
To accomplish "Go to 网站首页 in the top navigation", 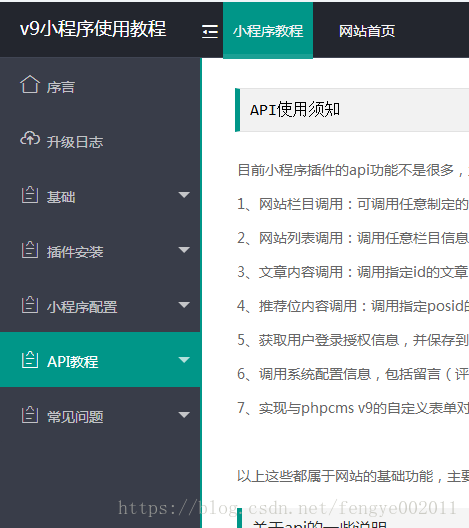I will pyautogui.click(x=367, y=31).
